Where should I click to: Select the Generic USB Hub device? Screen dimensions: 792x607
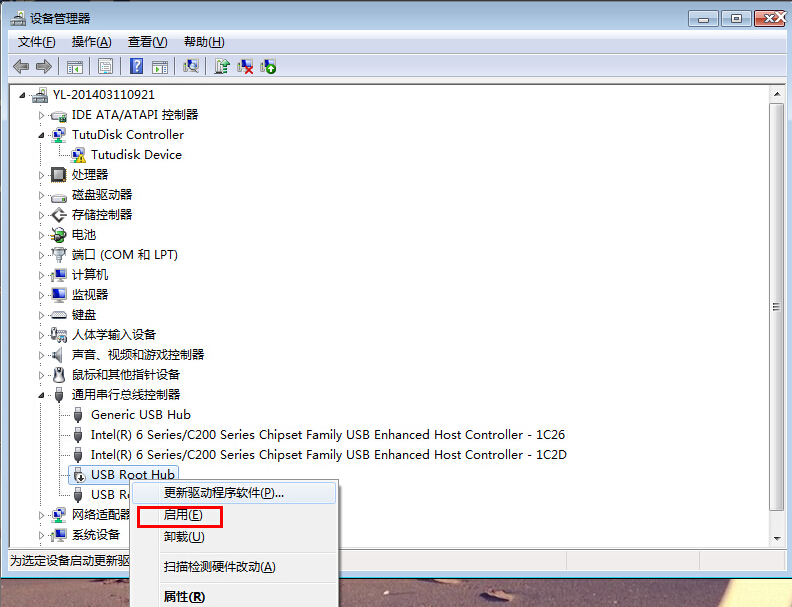(x=140, y=415)
